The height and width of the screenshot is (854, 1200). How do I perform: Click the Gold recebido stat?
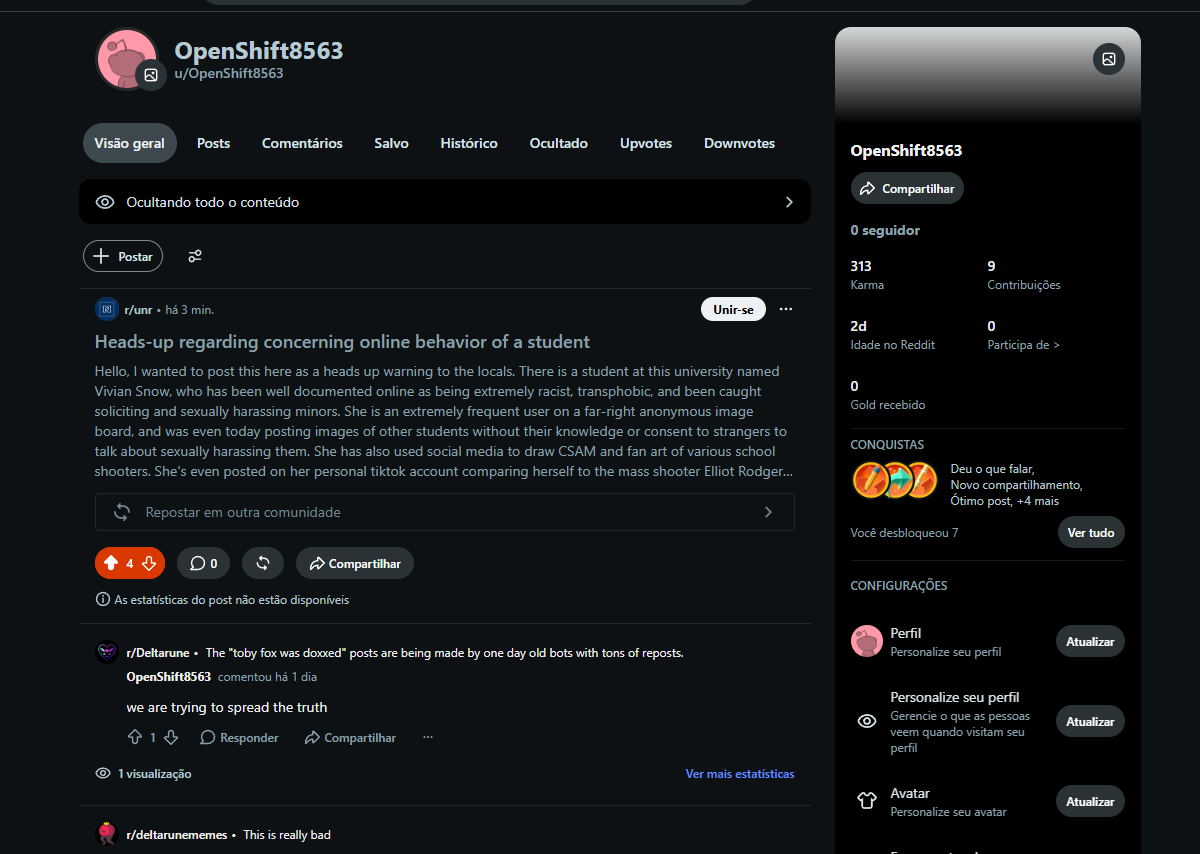887,394
